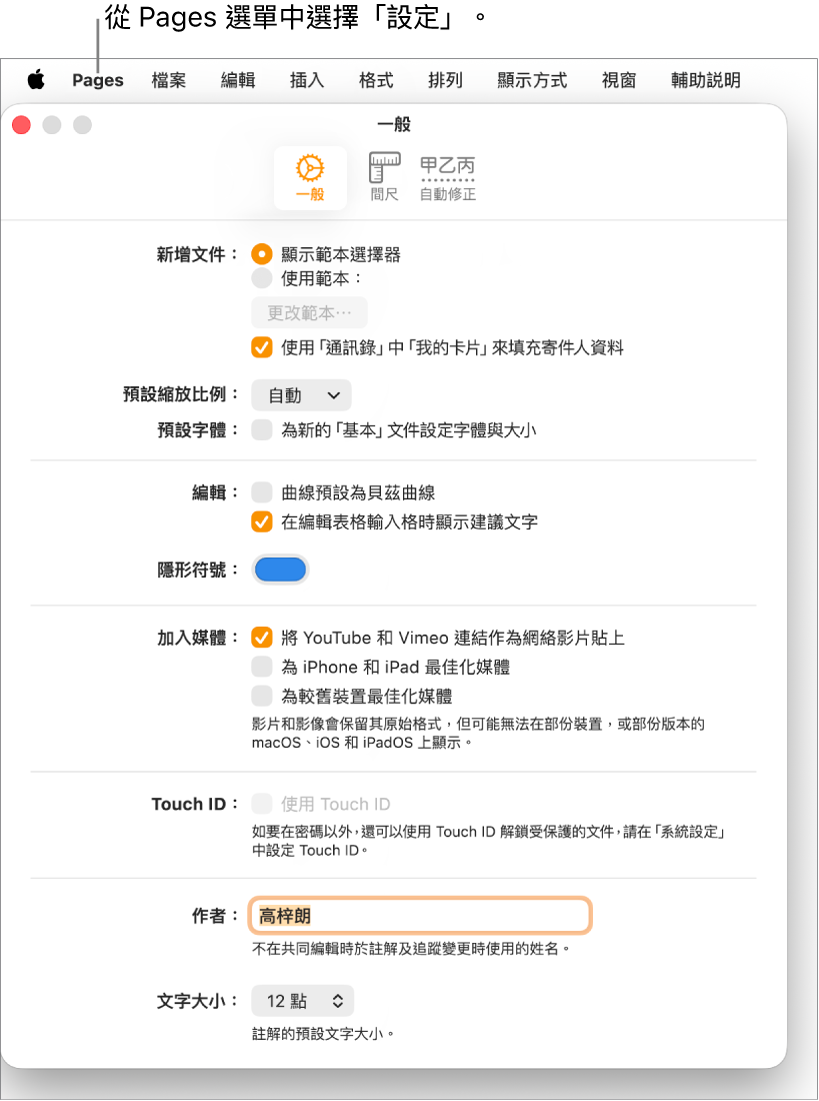The width and height of the screenshot is (819, 1101).
Task: Open the Pages menu
Action: point(98,80)
